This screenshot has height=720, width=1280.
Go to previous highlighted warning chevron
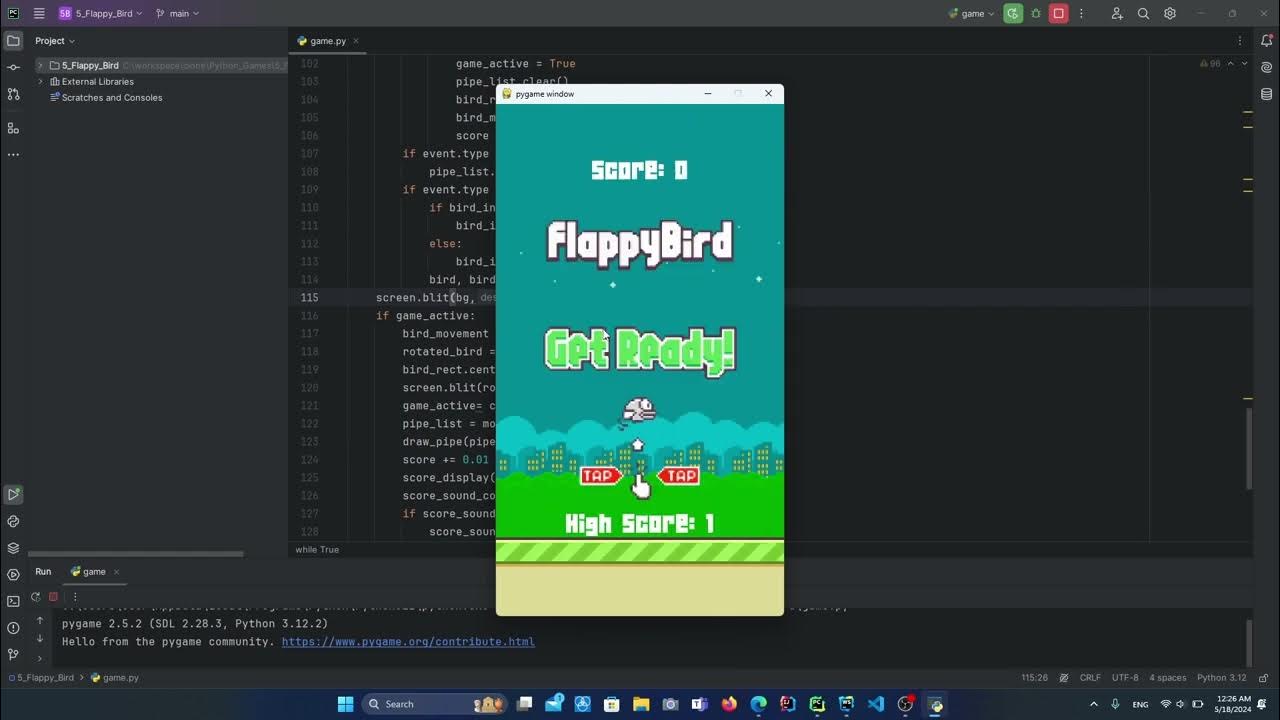pyautogui.click(x=1230, y=63)
